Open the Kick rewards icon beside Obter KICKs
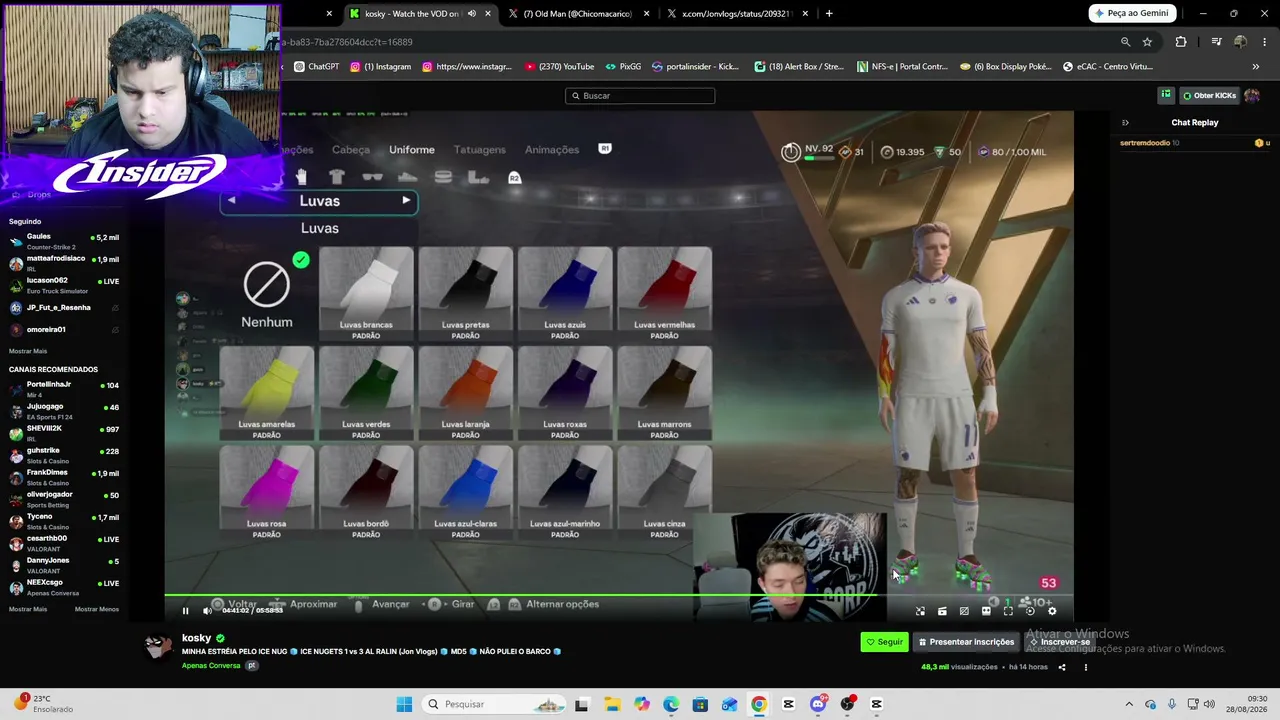Screen dimensions: 1280x720 1166,95
